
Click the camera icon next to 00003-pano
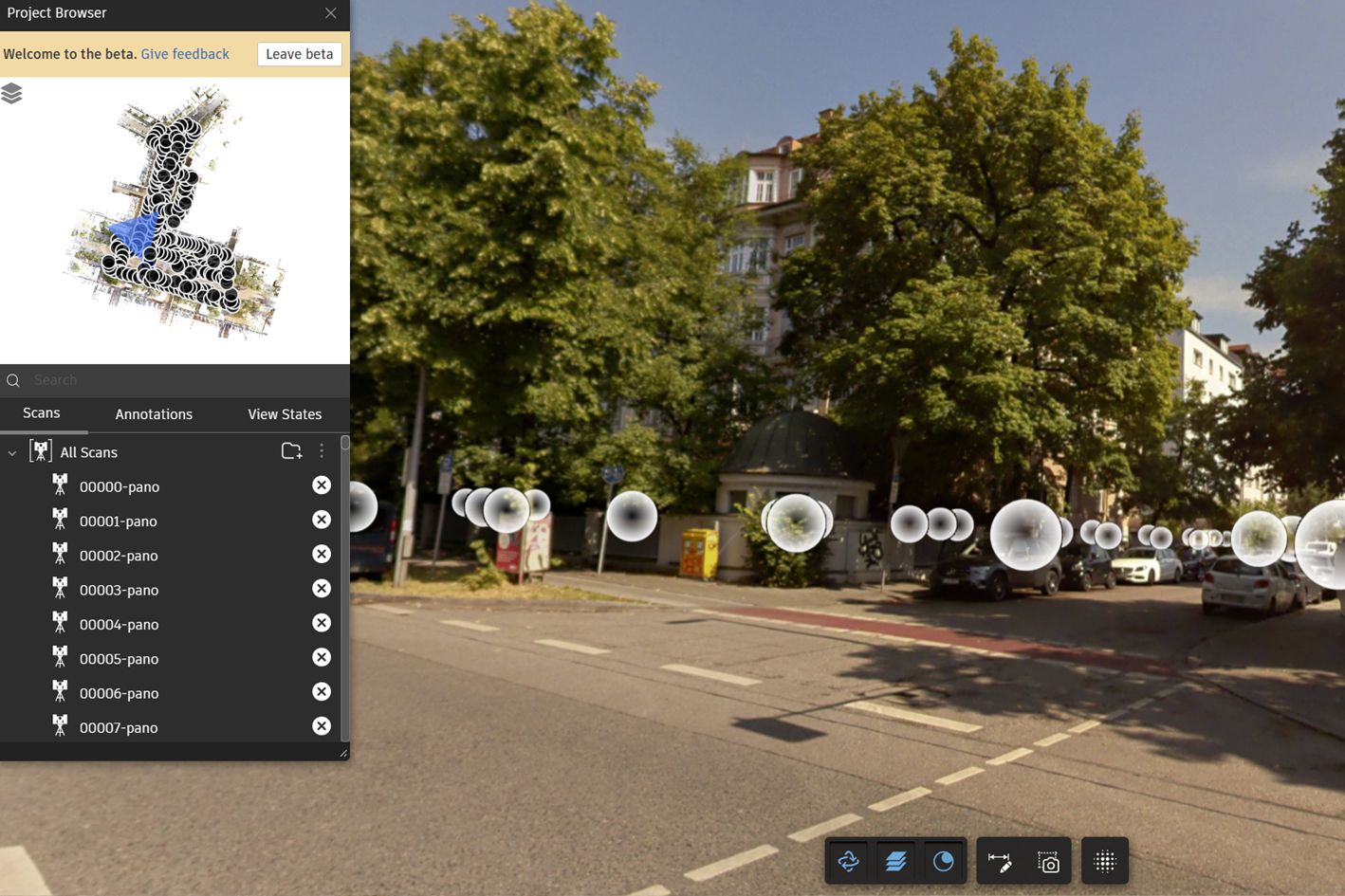(59, 590)
